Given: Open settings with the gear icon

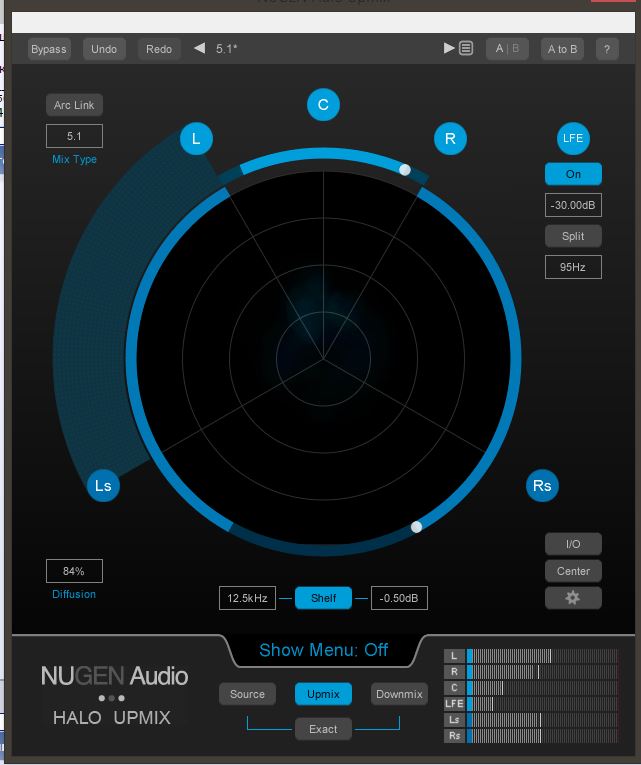Looking at the screenshot, I should click(573, 598).
